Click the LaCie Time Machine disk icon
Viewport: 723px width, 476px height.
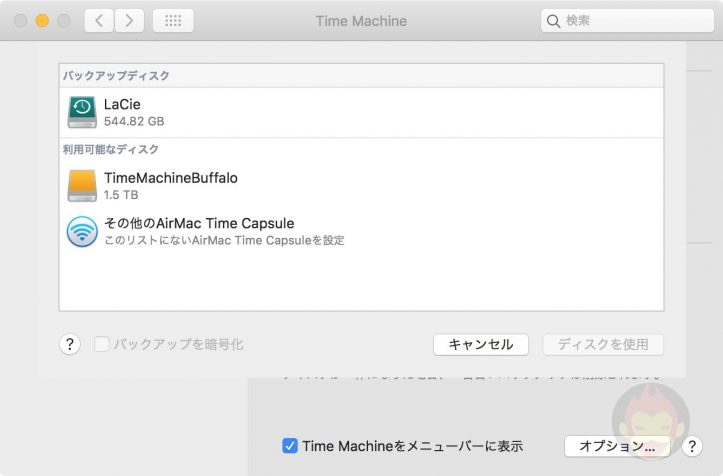coord(82,112)
